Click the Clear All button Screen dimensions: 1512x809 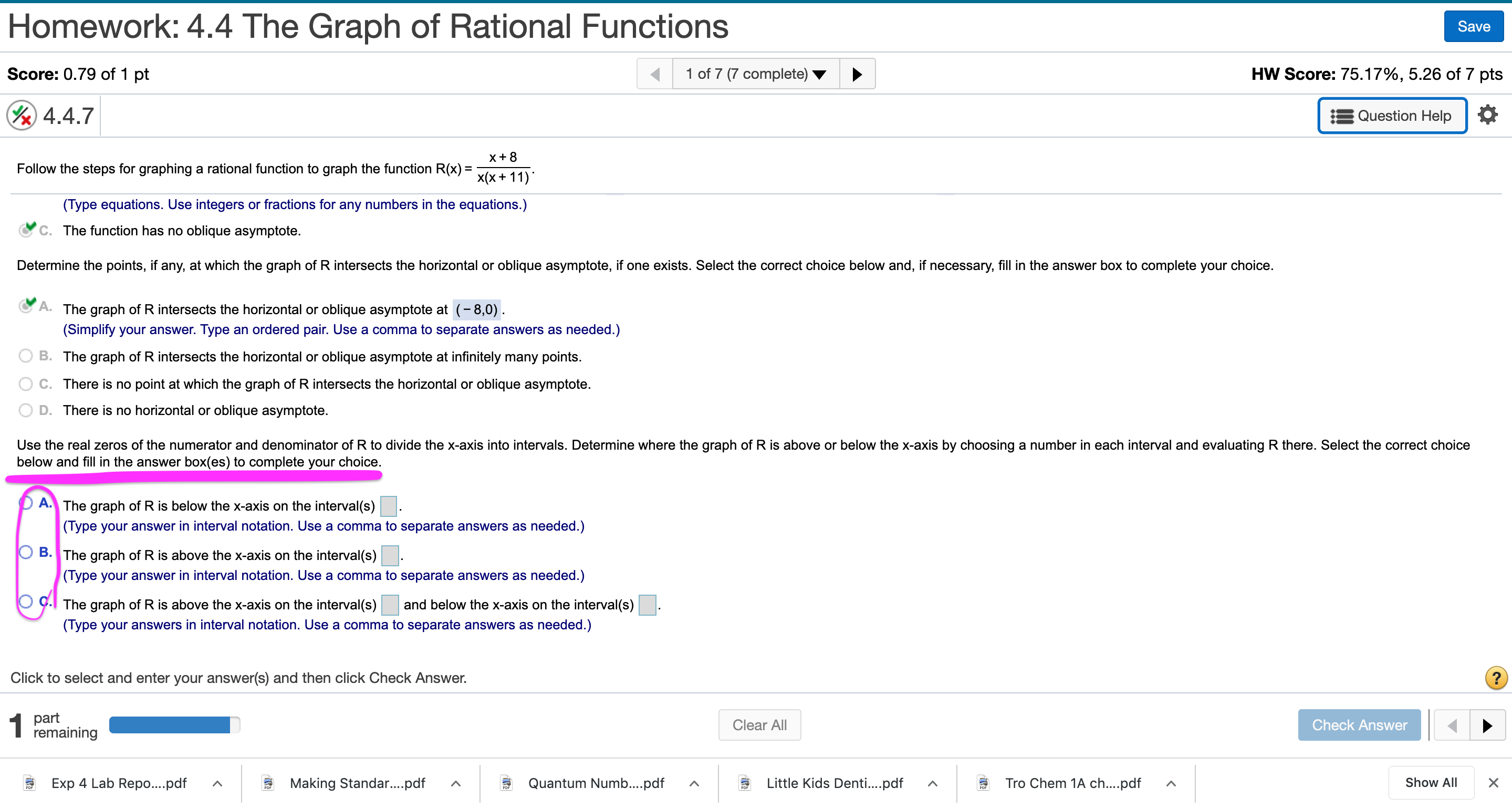pos(759,725)
